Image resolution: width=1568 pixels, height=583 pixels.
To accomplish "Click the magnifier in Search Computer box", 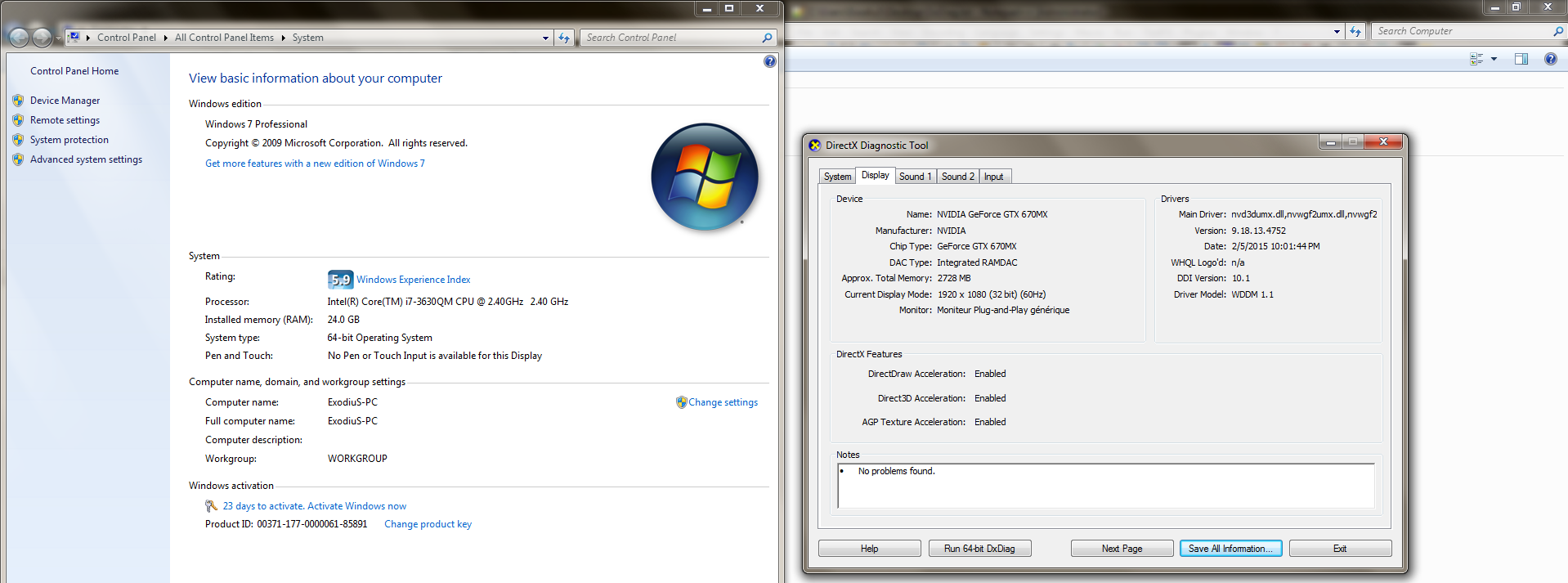I will 1558,31.
